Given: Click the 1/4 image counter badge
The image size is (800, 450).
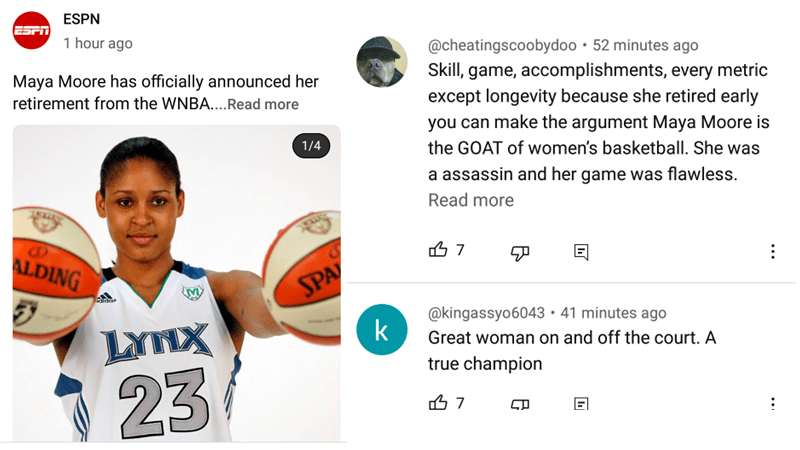Looking at the screenshot, I should tap(311, 146).
